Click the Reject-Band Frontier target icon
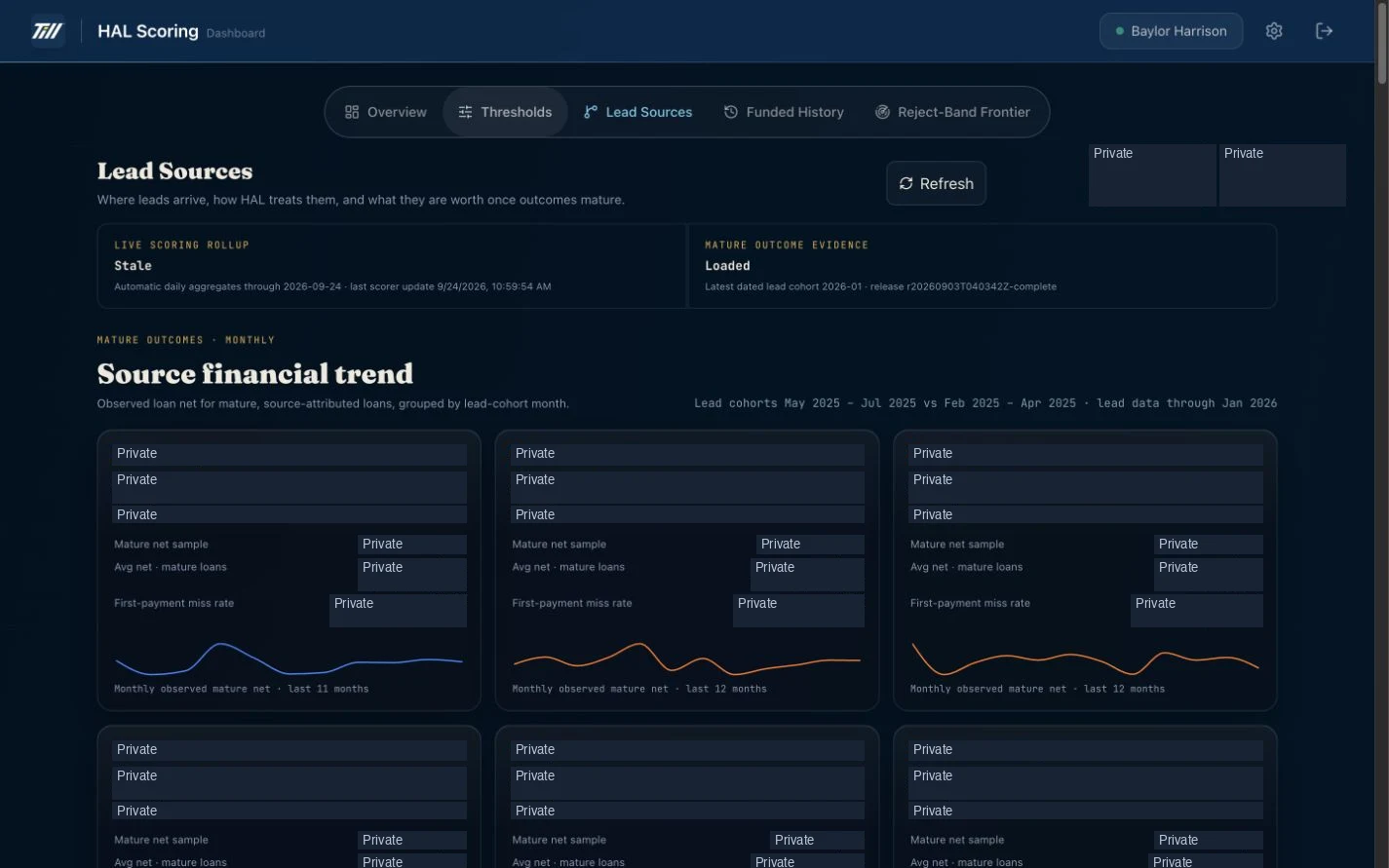1389x868 pixels. pyautogui.click(x=882, y=112)
